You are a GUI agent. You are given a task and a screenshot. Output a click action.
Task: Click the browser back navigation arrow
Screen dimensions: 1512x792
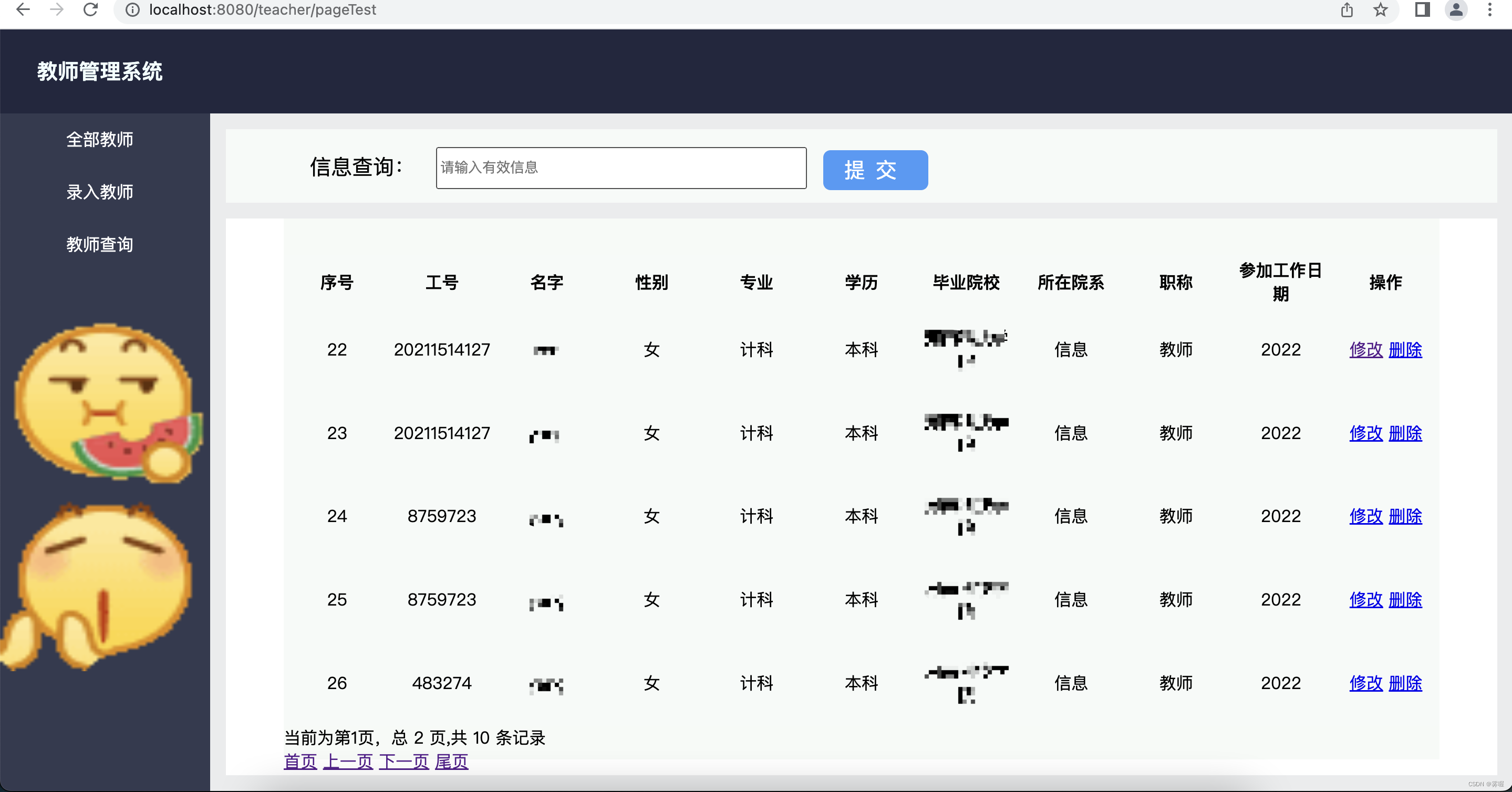[22, 9]
